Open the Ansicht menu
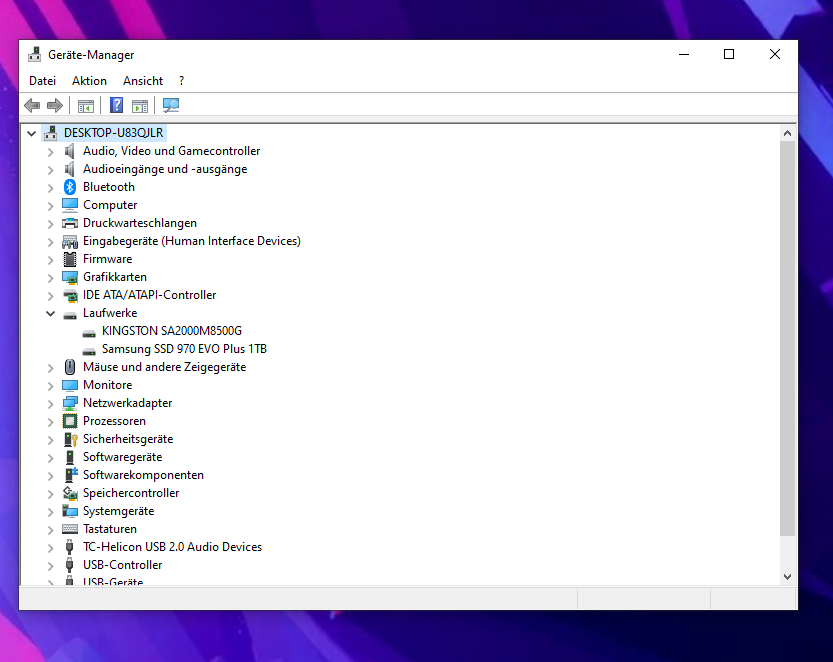The image size is (833, 662). [x=143, y=81]
